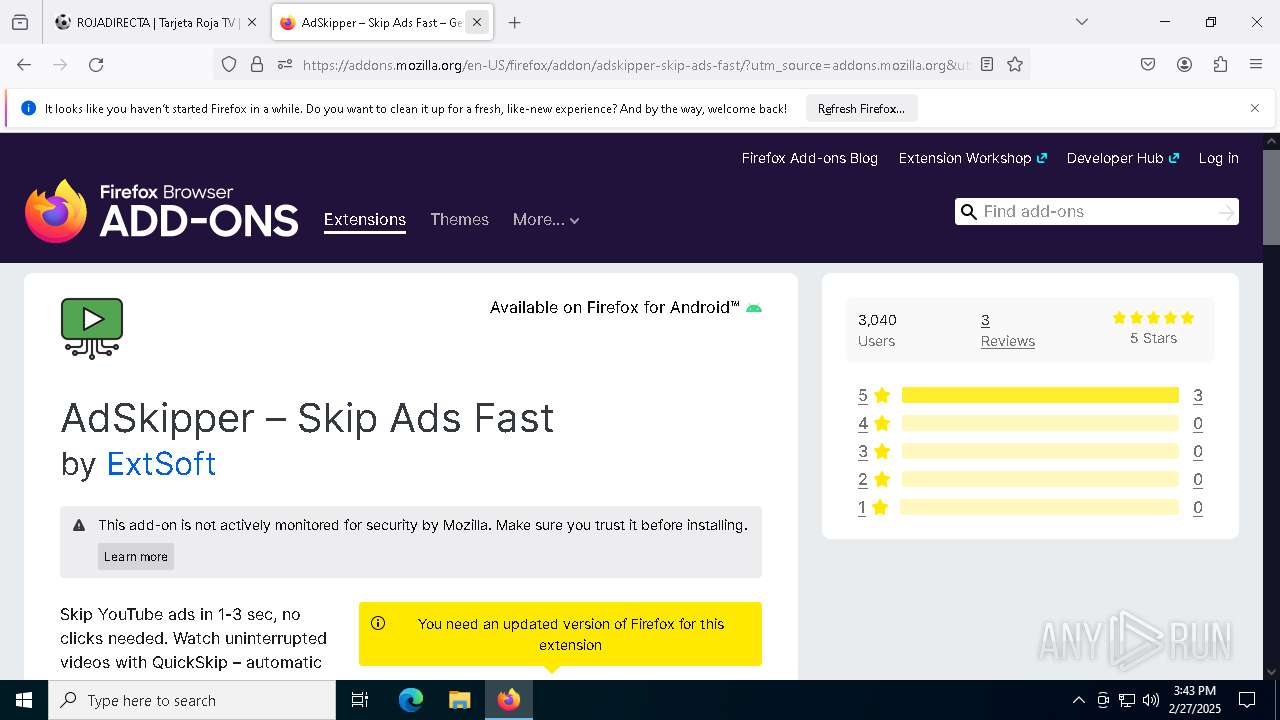This screenshot has width=1280, height=720.
Task: Open Microsoft Edge from the taskbar
Action: pos(411,700)
